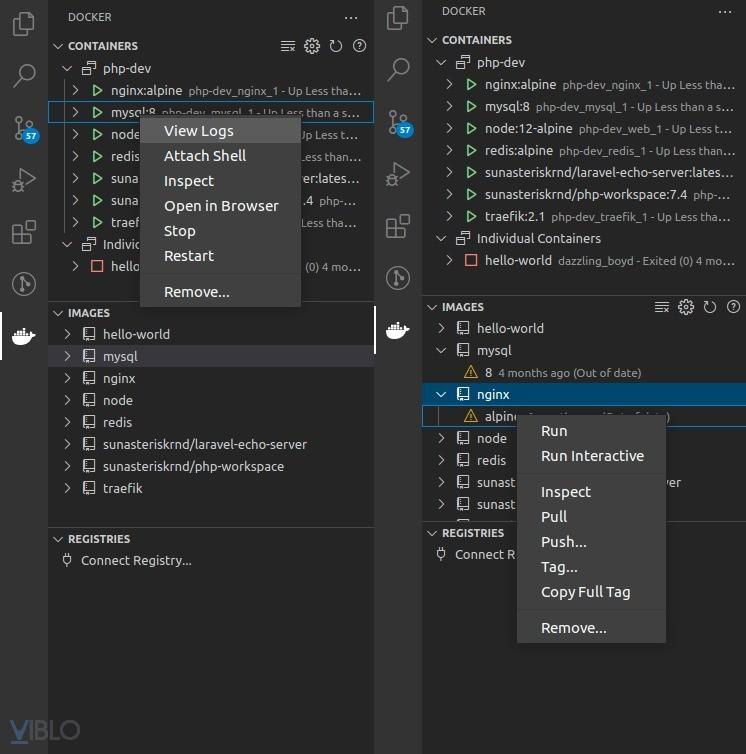This screenshot has width=746, height=754.
Task: Choose Pull in the image context menu
Action: (x=554, y=517)
